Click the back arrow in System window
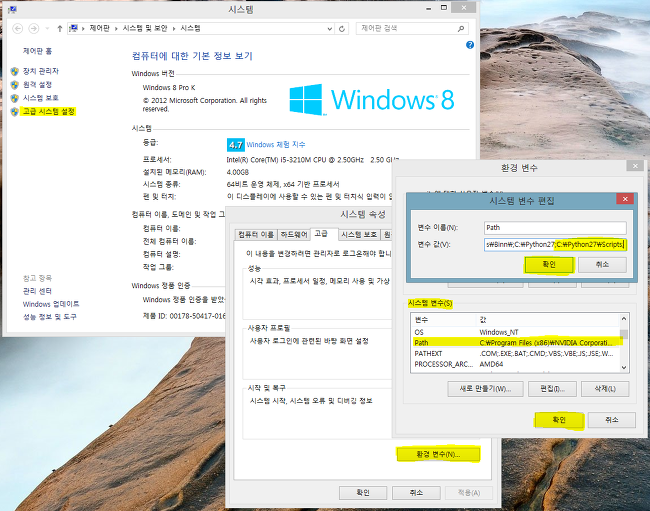The width and height of the screenshot is (650, 511). click(x=17, y=29)
